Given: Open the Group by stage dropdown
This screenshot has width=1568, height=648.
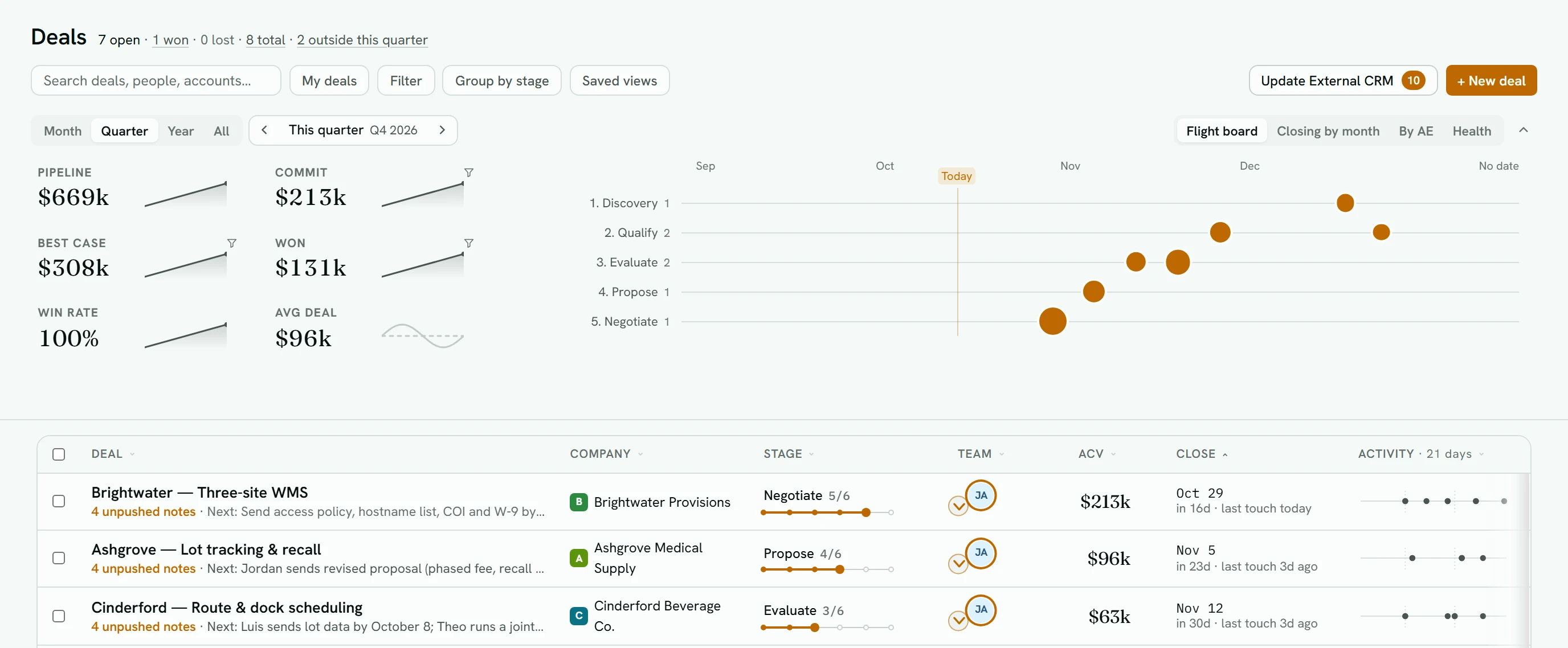Looking at the screenshot, I should pyautogui.click(x=501, y=81).
